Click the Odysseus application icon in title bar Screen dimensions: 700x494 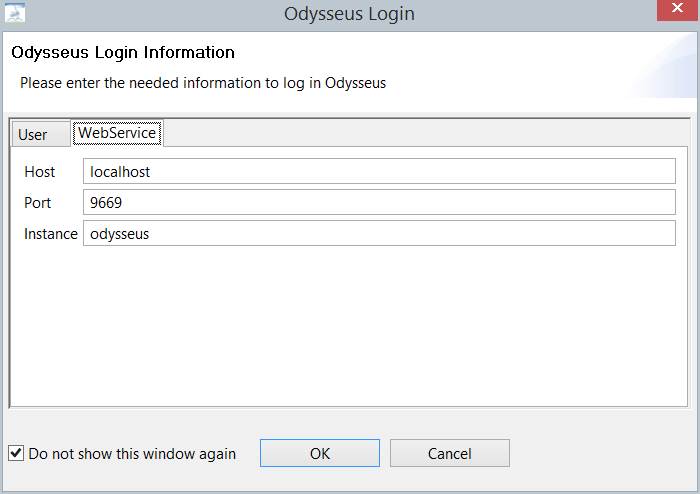click(x=15, y=13)
